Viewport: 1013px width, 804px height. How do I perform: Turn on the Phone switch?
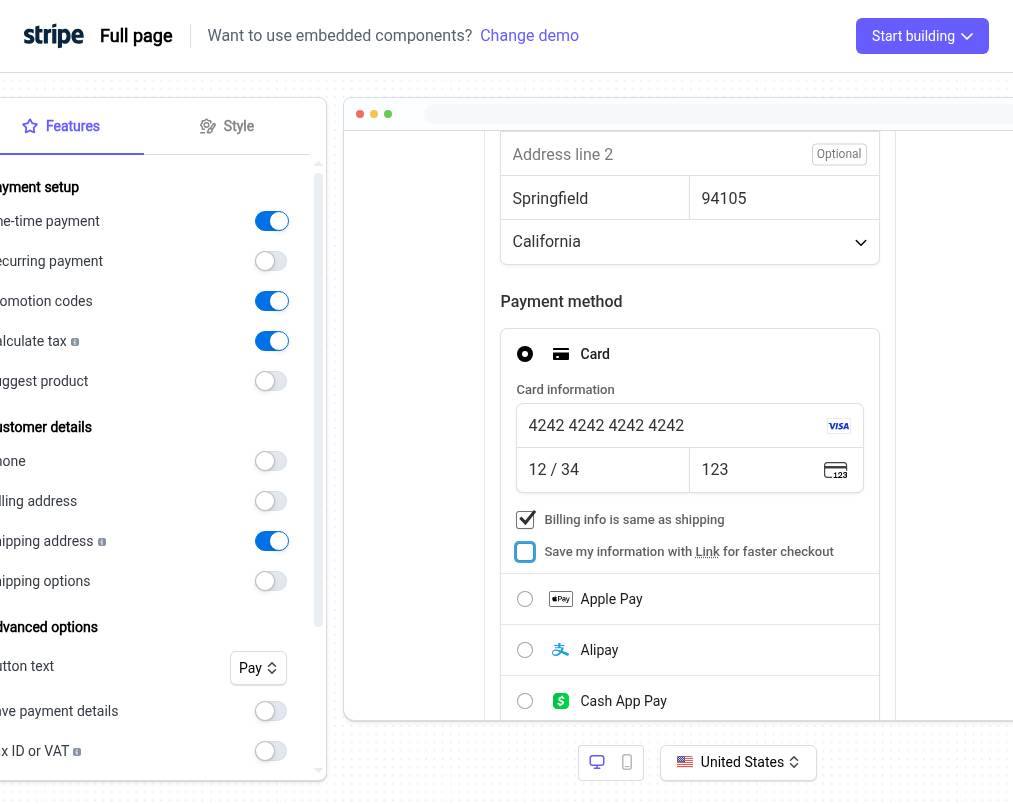[x=271, y=461]
